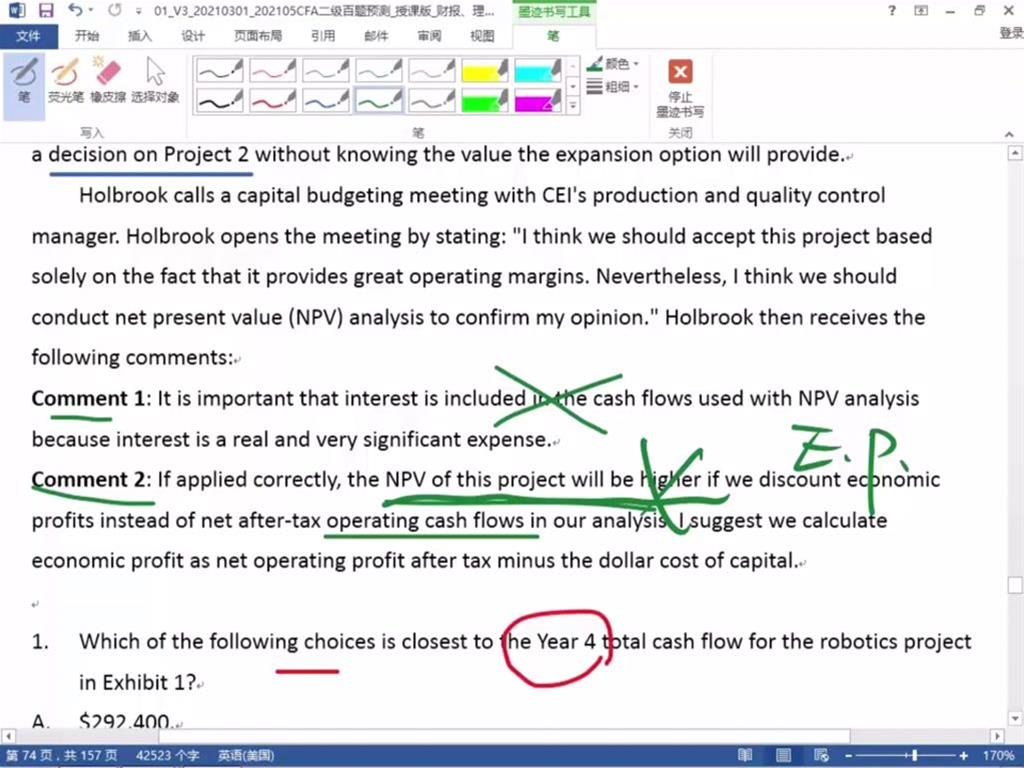Click the redo/repeat arrow icon
Screen dimensions: 1024x768
[x=115, y=10]
